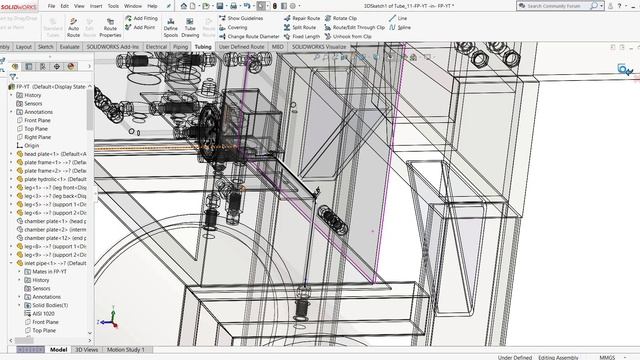Click Unhook from Clip
Viewport: 640px width, 360px height.
pos(348,36)
